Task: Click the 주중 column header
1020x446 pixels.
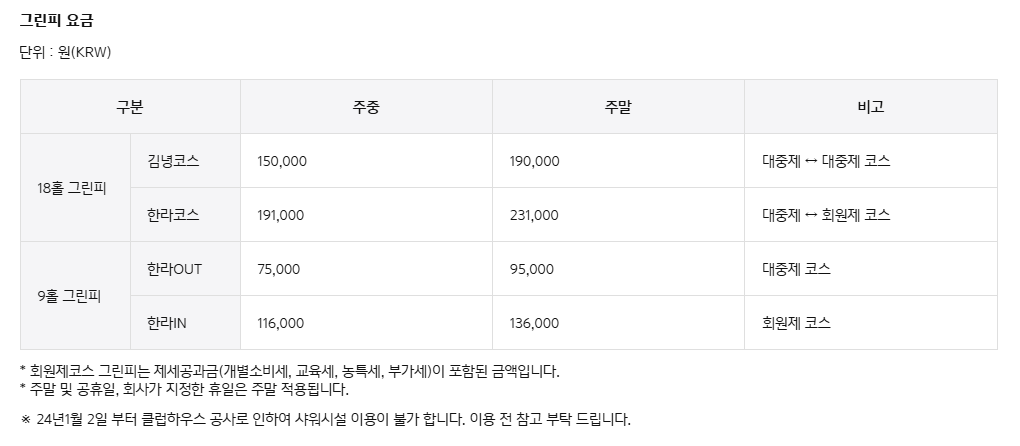Action: pos(366,107)
